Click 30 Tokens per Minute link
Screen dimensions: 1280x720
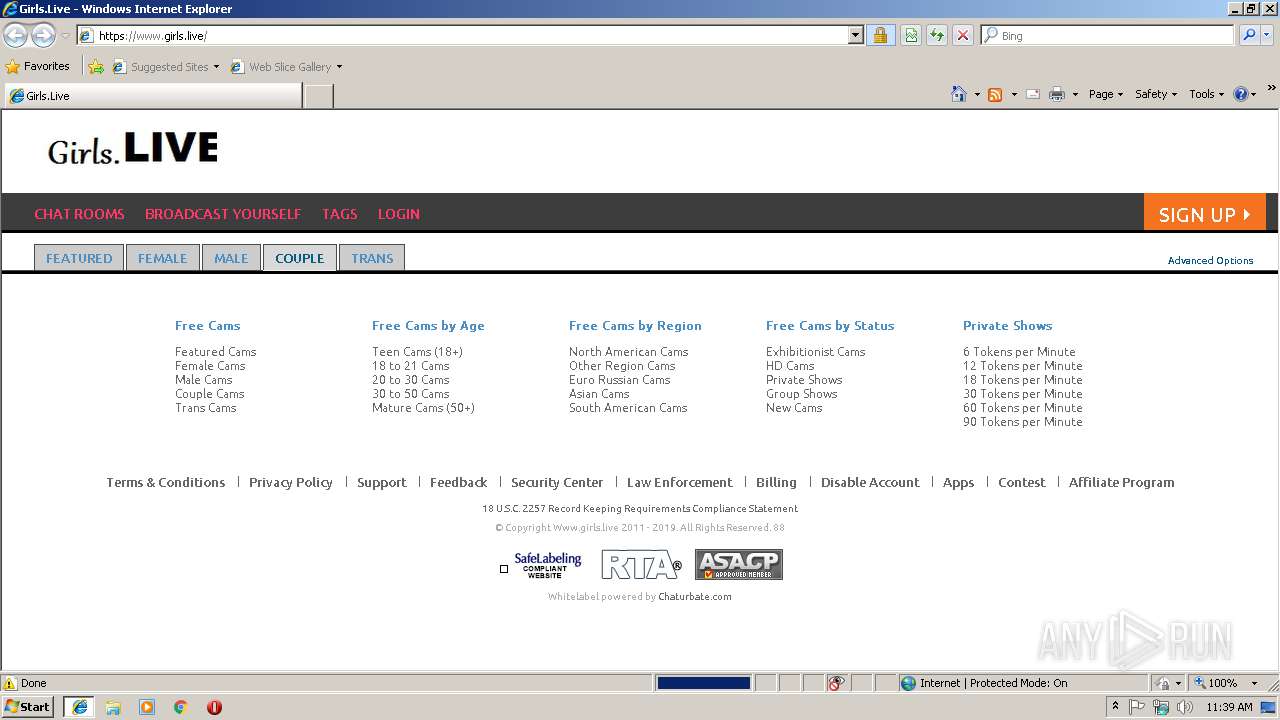click(1022, 394)
